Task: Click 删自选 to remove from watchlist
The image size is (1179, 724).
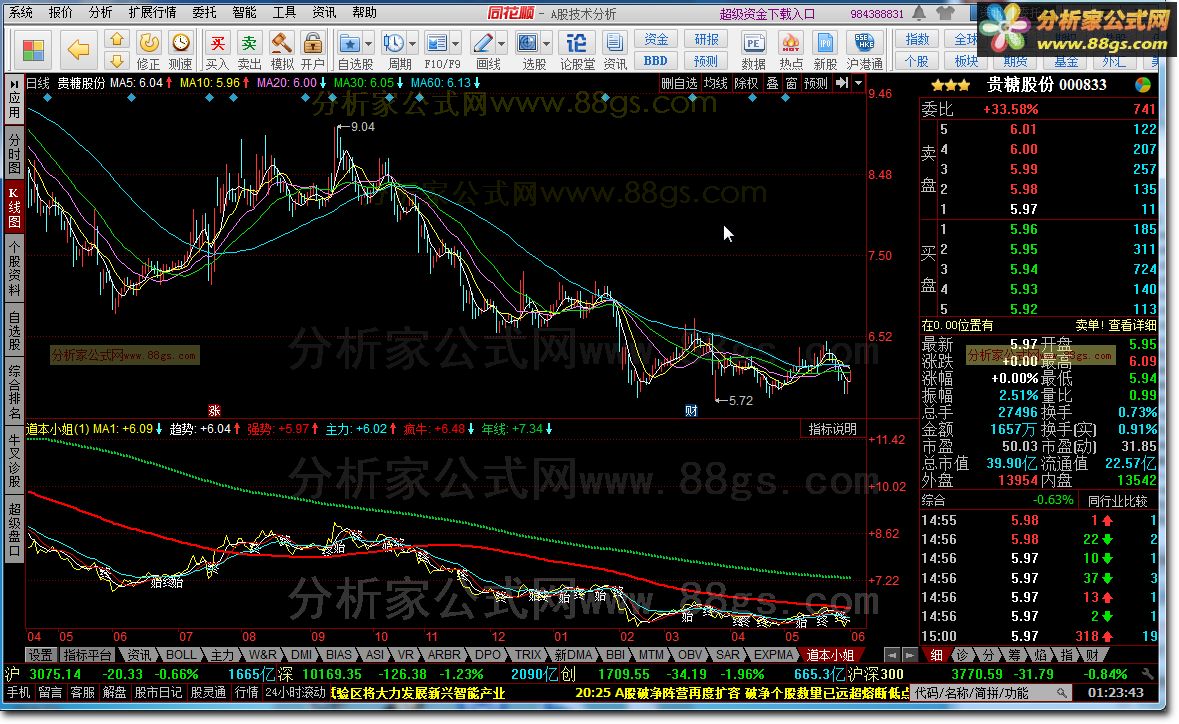Action: (x=680, y=83)
